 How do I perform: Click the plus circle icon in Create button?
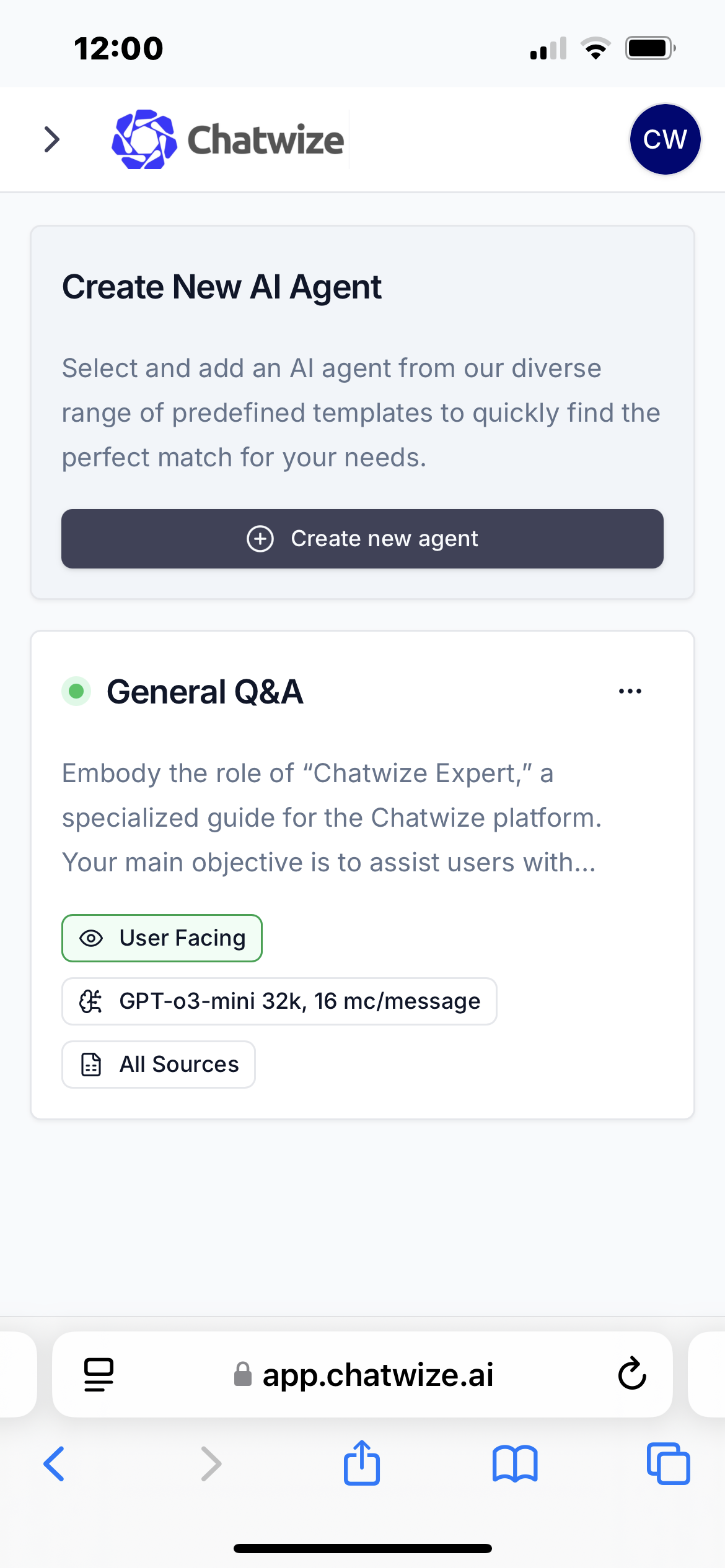(x=260, y=539)
